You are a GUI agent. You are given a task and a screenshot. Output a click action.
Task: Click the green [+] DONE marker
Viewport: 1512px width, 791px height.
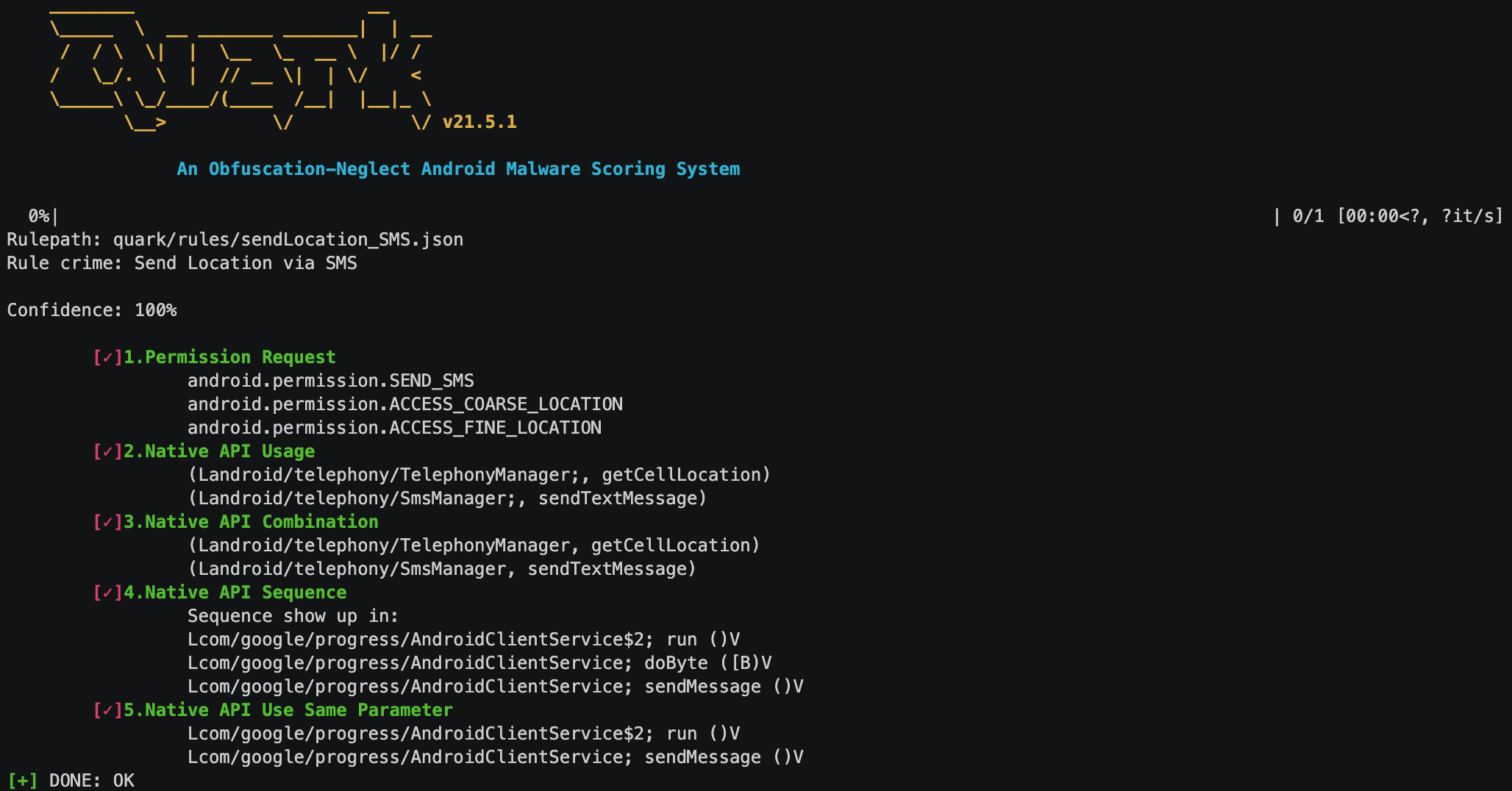pos(23,780)
